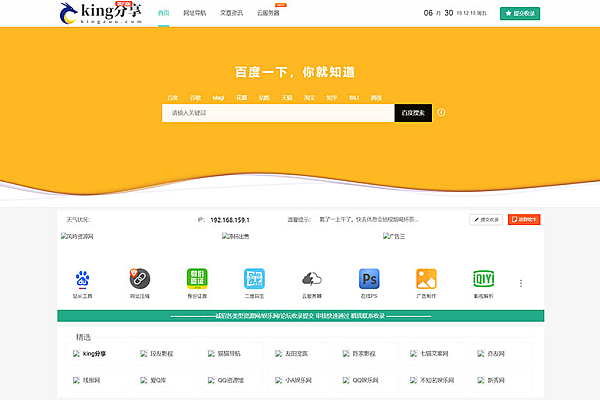Open the iQIYI video parsing icon

[x=484, y=279]
